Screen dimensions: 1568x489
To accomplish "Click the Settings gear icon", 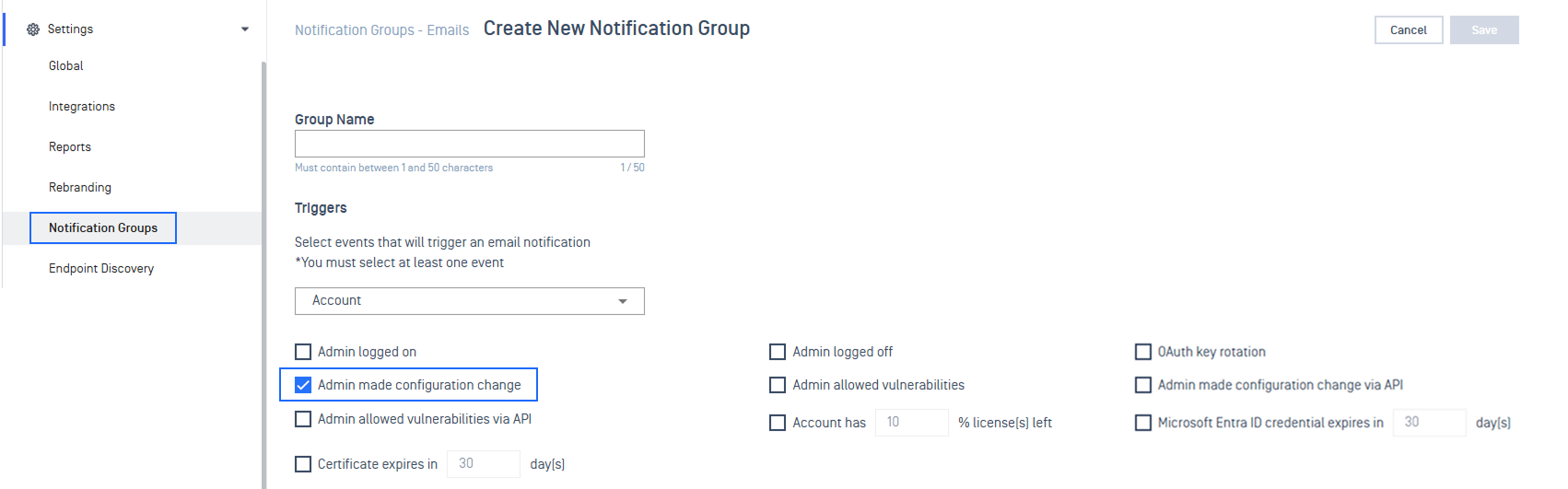I will [33, 29].
